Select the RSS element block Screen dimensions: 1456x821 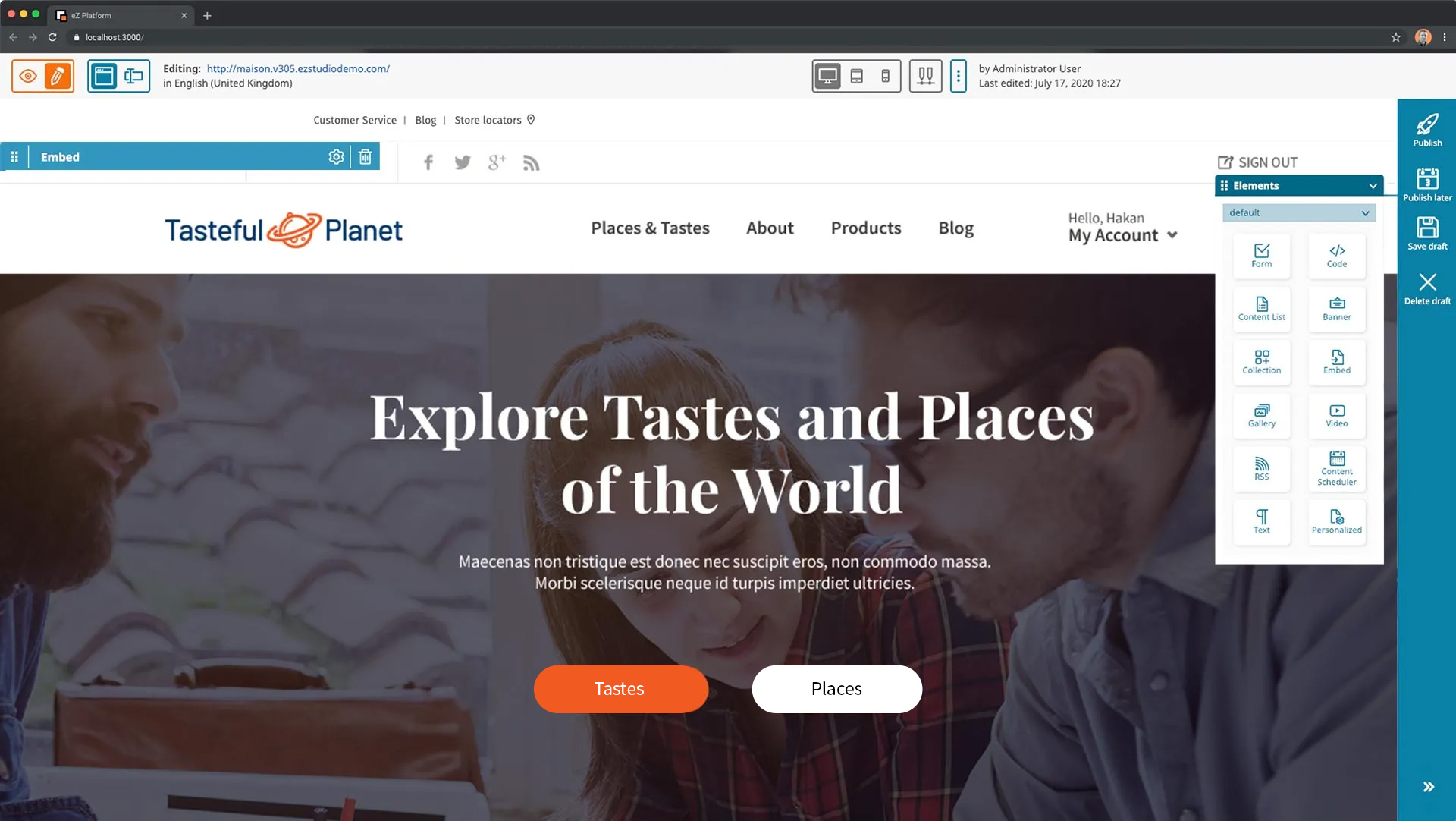pos(1261,469)
